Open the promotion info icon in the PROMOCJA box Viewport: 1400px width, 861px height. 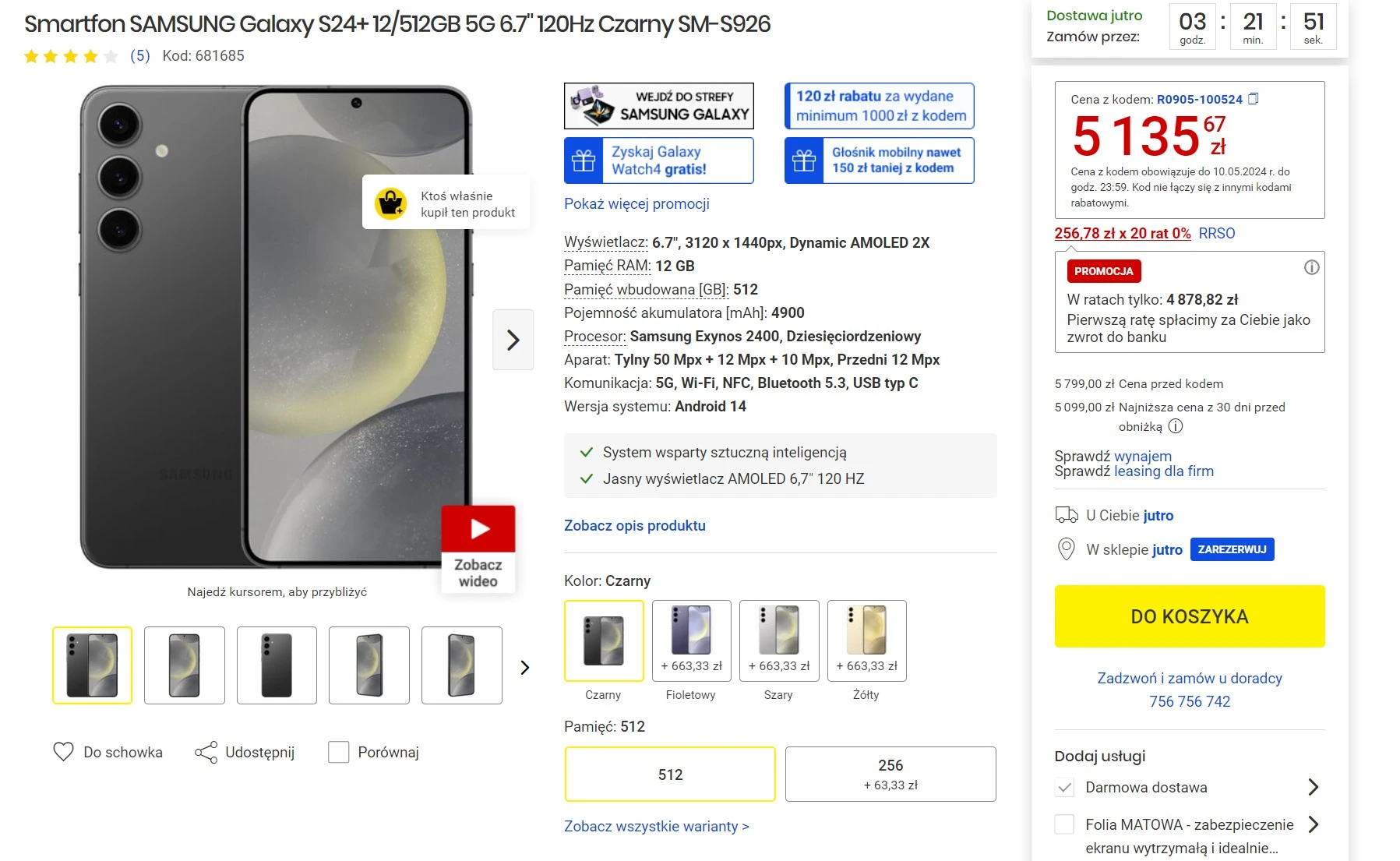click(1312, 268)
